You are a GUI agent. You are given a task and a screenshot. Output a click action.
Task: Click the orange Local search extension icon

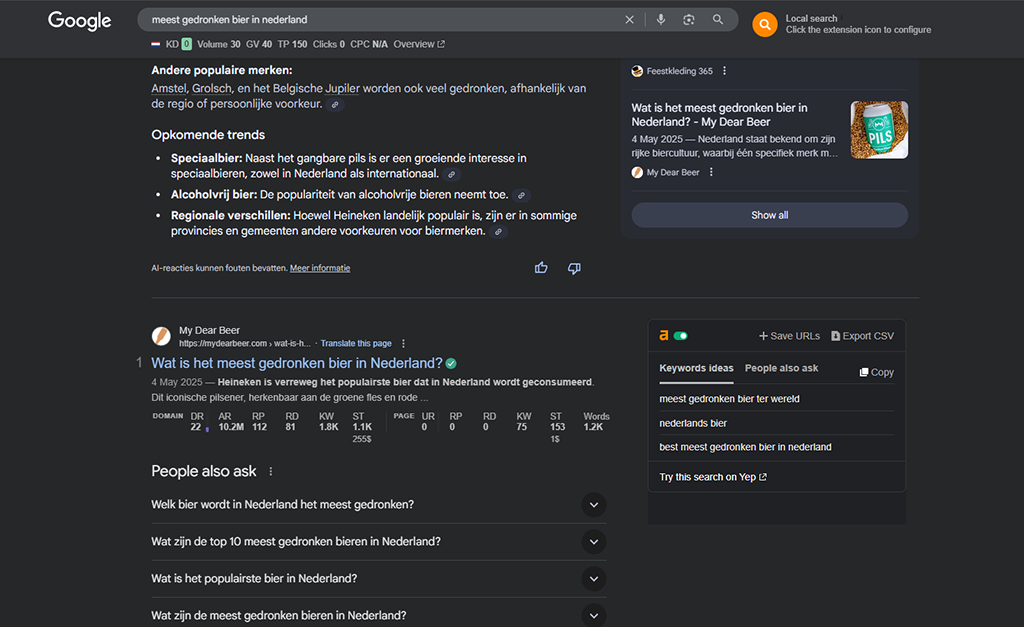coord(765,25)
